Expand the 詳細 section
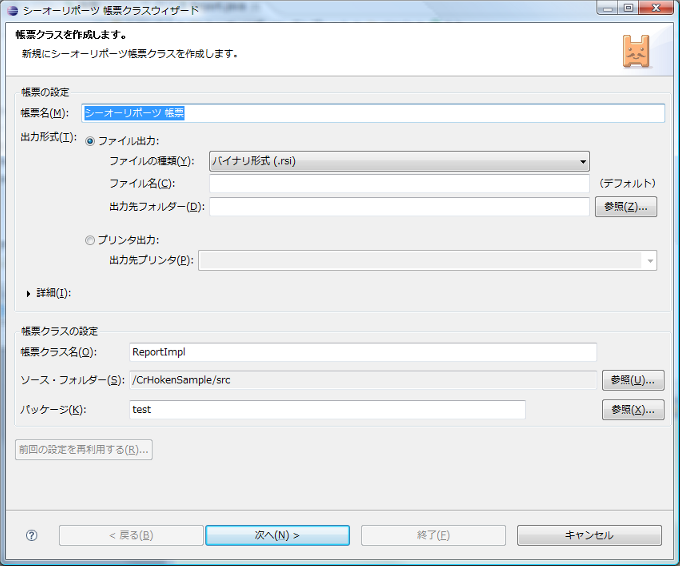This screenshot has width=680, height=566. coord(29,294)
